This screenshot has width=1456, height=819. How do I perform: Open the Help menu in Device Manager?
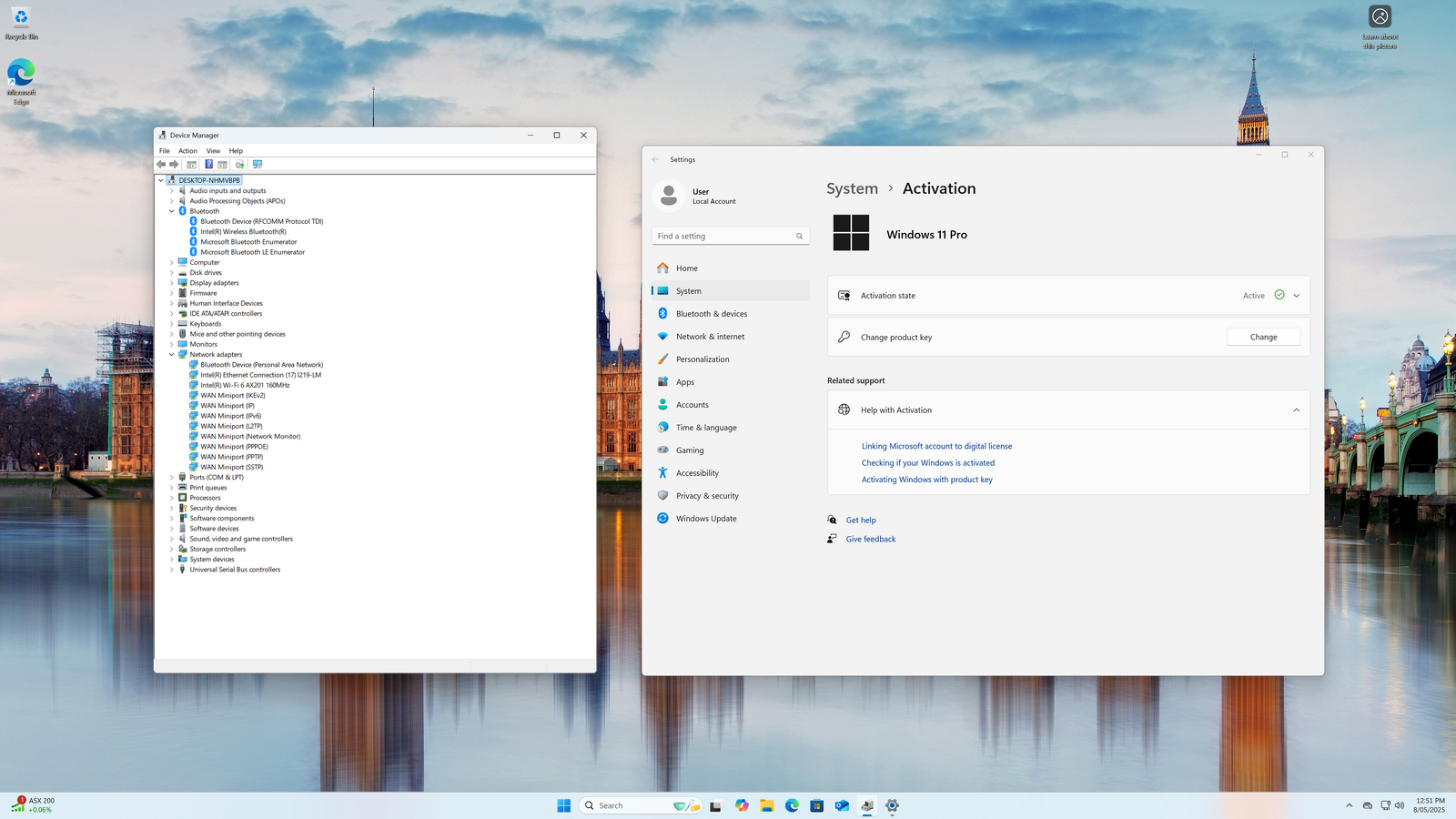click(x=236, y=151)
